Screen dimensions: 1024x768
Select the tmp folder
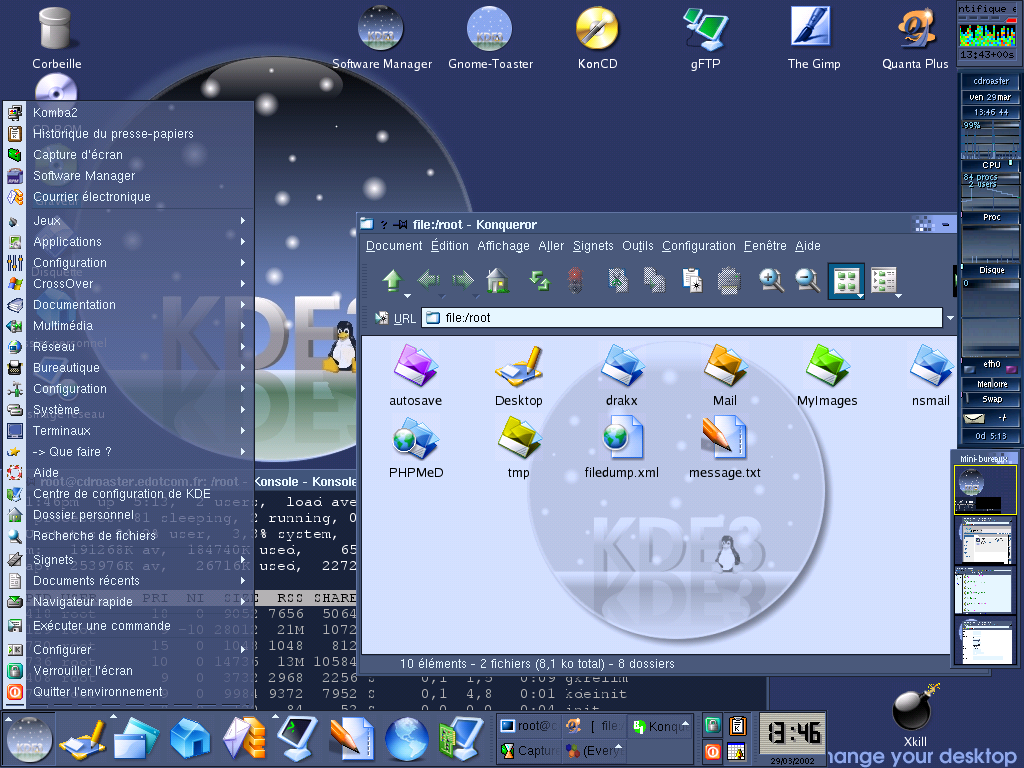click(x=519, y=448)
